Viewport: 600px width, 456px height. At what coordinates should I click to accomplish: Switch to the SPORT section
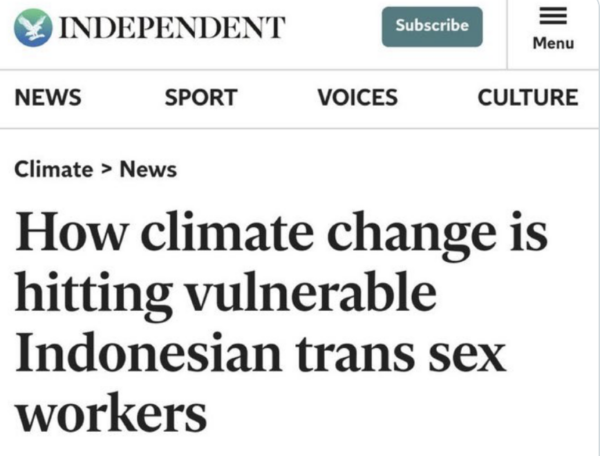pos(201,97)
